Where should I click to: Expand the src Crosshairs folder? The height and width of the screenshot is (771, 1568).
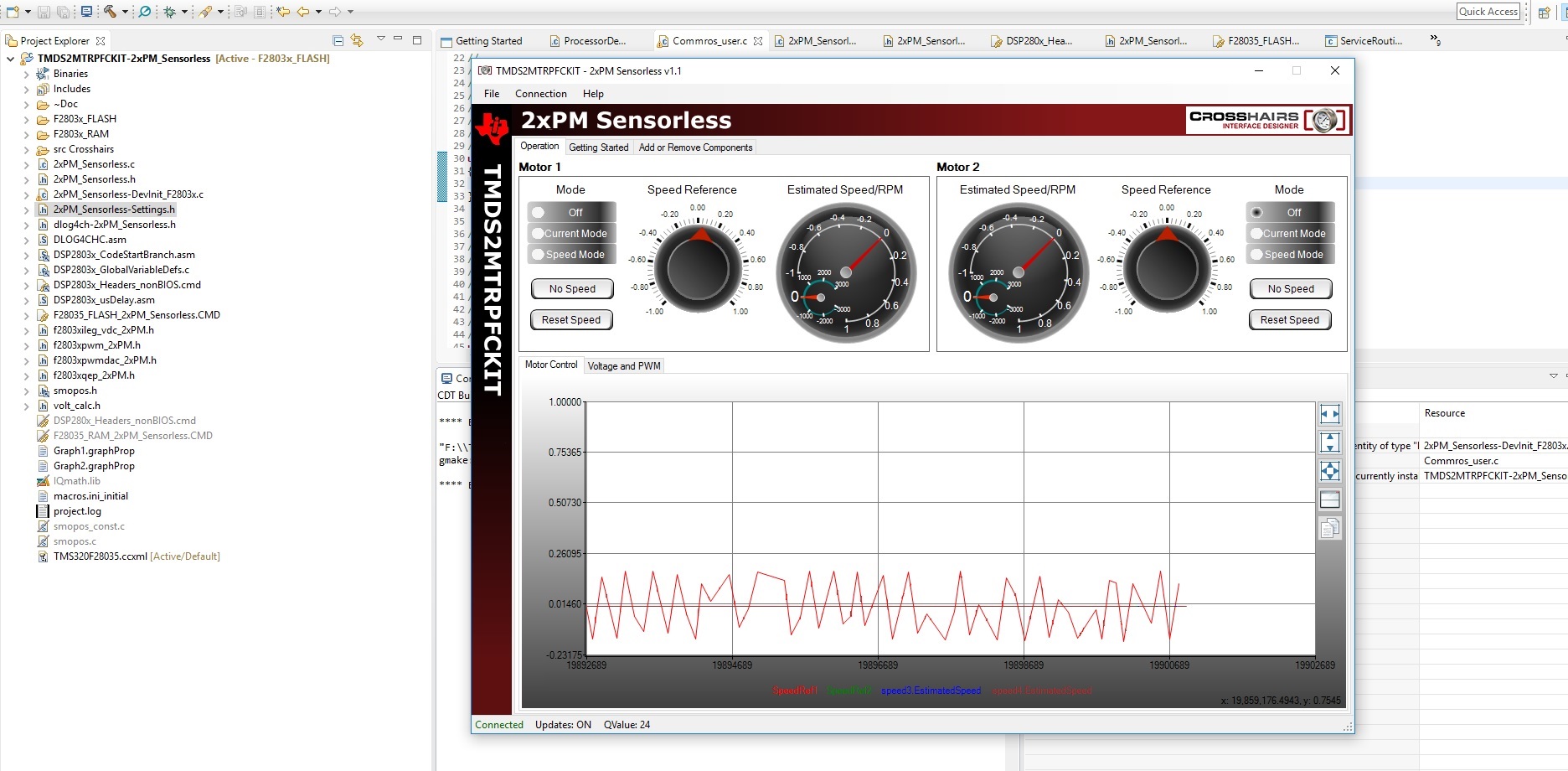(26, 149)
